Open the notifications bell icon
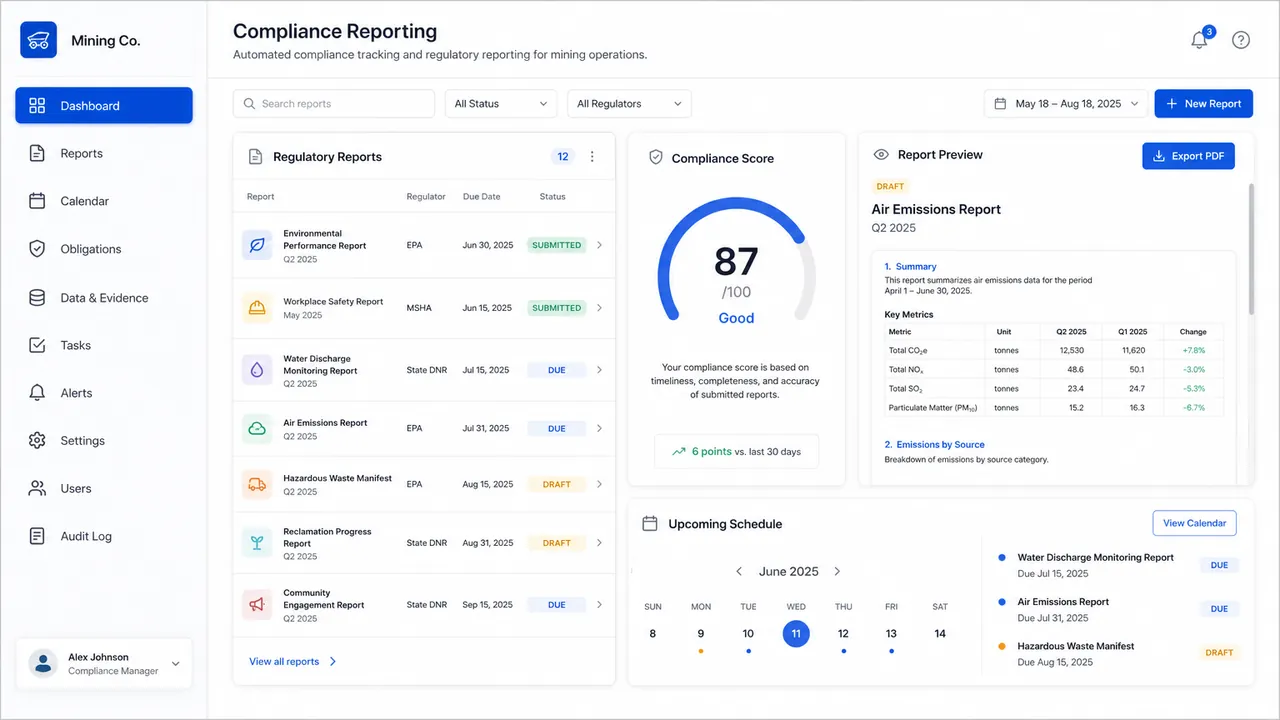This screenshot has width=1280, height=720. click(x=1200, y=40)
